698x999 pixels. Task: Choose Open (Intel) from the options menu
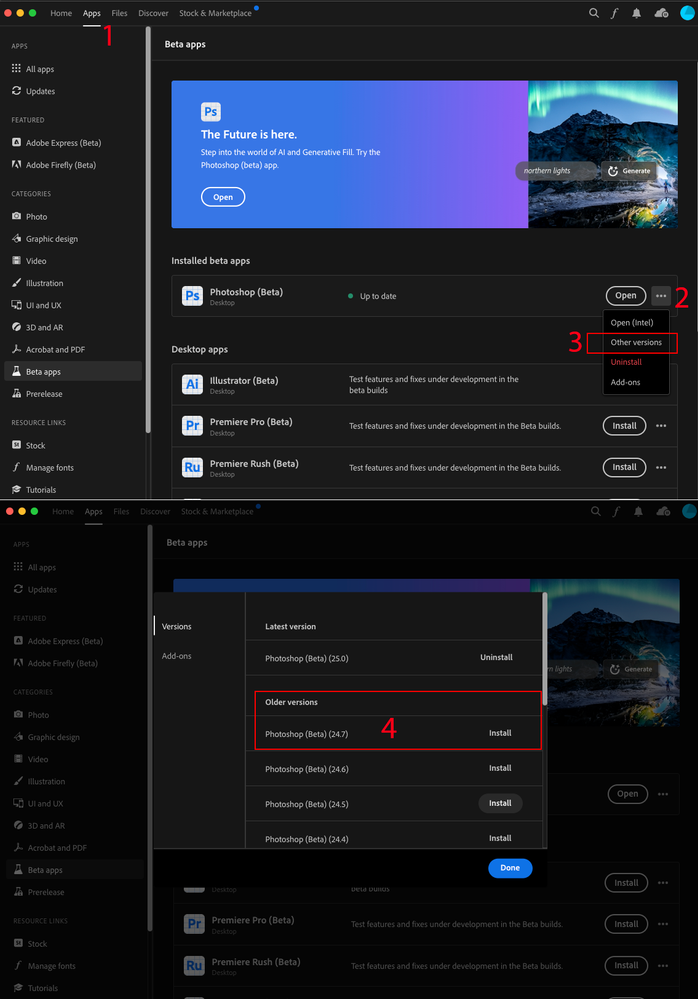pyautogui.click(x=632, y=322)
